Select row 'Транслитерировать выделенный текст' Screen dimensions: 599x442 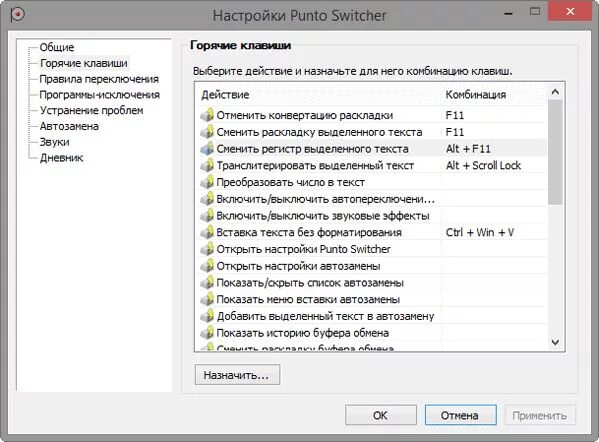(372, 165)
